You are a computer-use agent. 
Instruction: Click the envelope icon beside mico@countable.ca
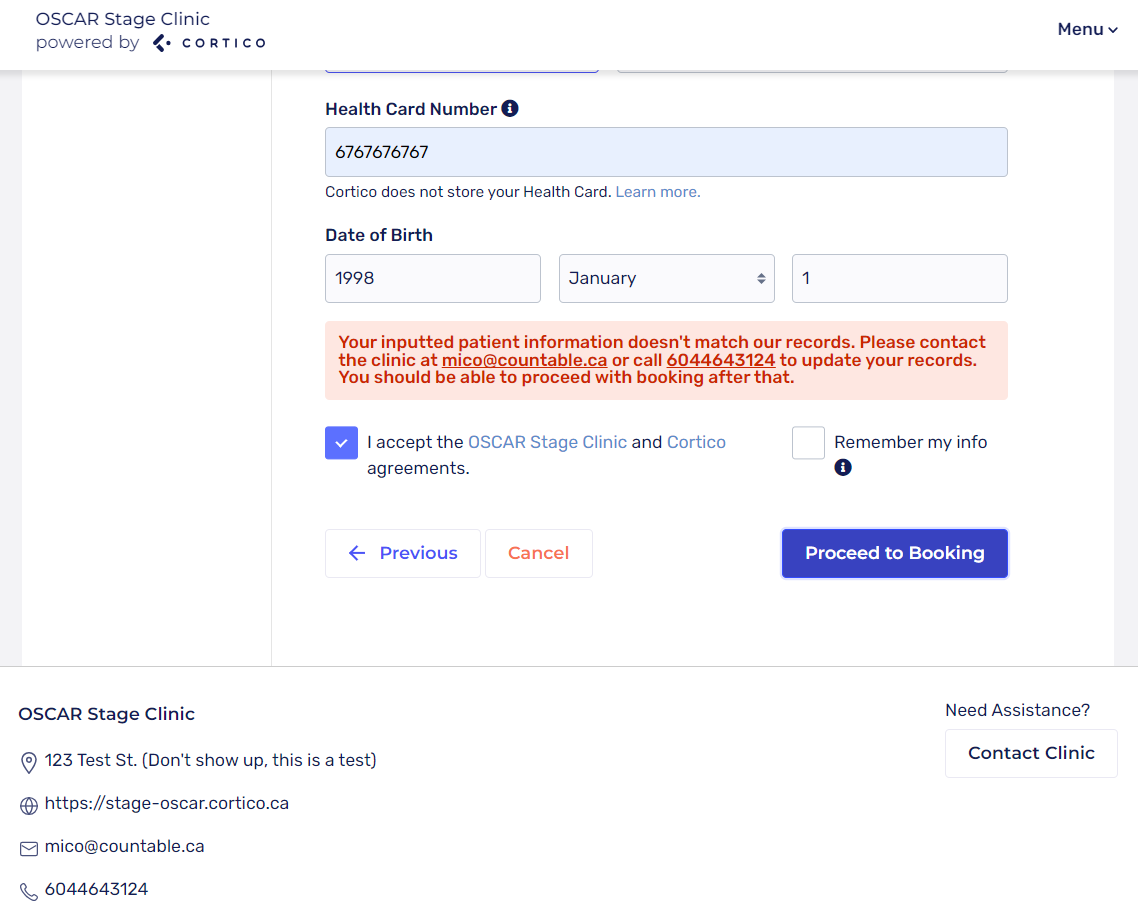click(x=28, y=849)
